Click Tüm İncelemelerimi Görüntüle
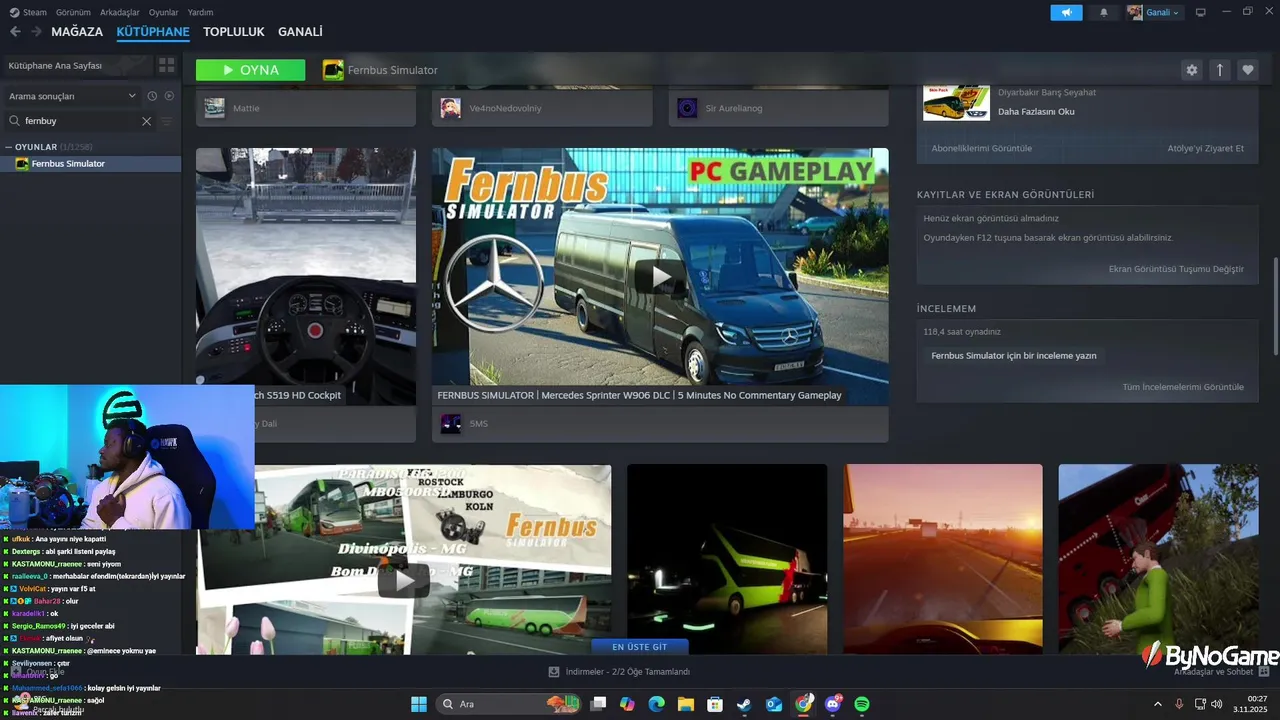 click(x=1183, y=387)
